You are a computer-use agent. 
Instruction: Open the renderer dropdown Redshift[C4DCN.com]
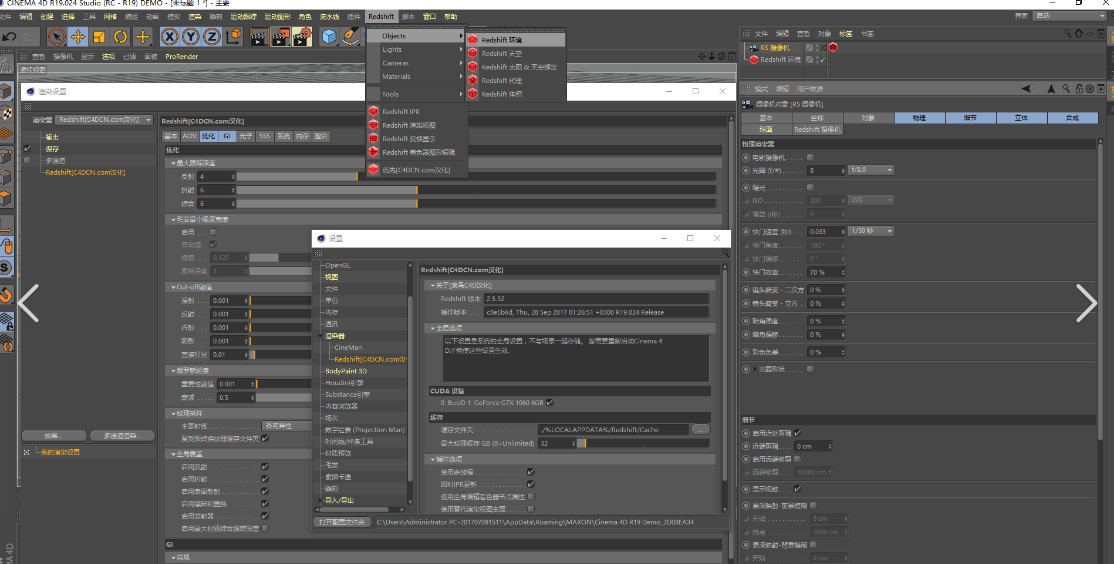104,120
